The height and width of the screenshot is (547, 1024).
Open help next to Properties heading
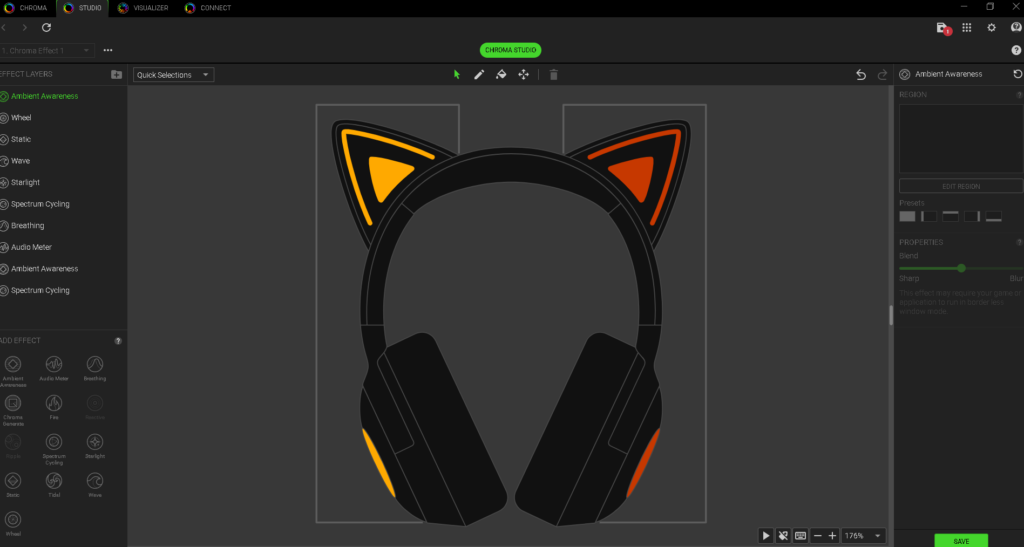click(1019, 242)
